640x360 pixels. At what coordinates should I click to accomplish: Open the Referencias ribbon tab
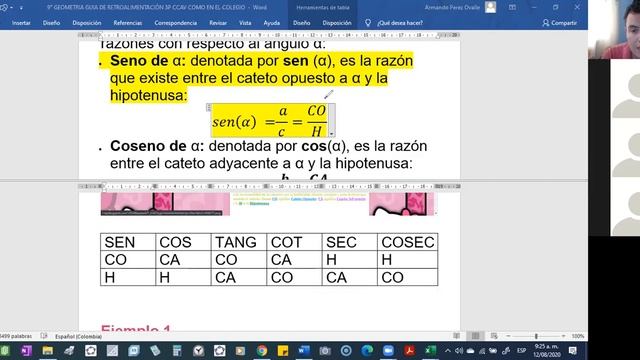[x=128, y=23]
